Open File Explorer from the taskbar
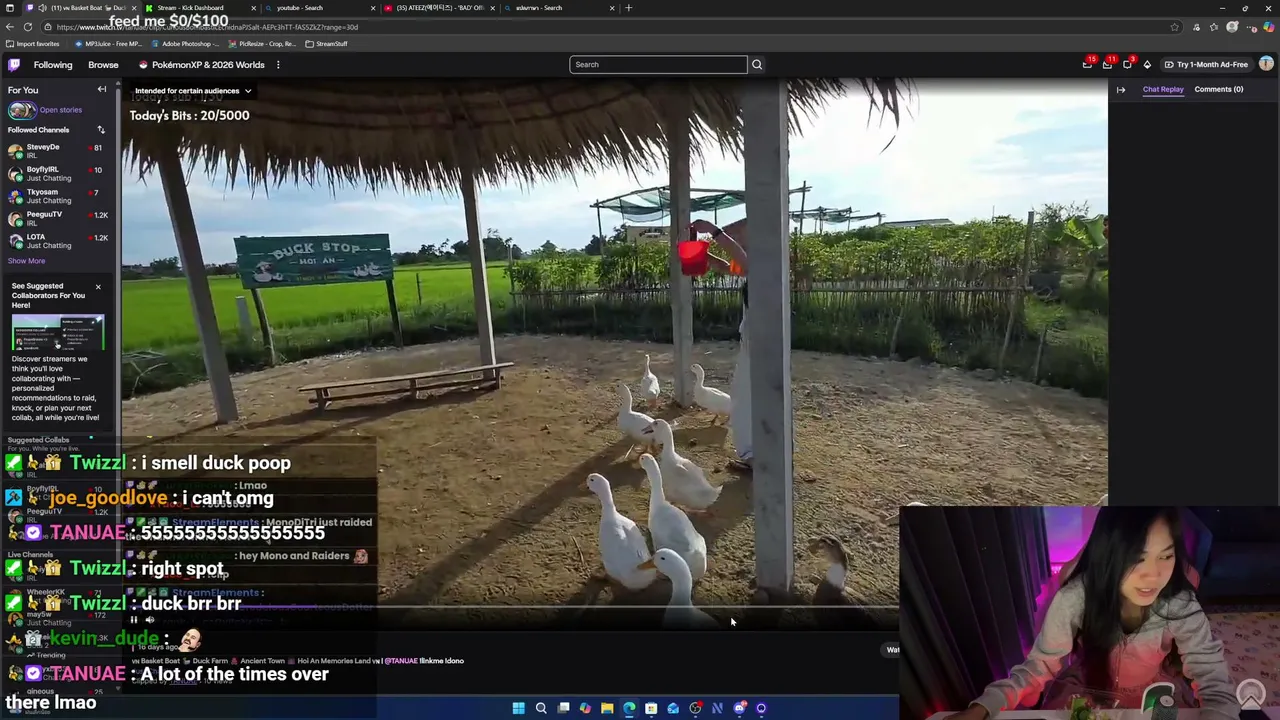Screen dimensions: 1280x720 [607, 708]
